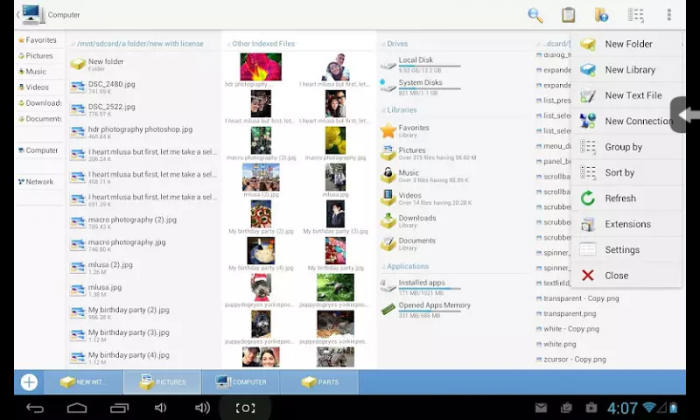Choose New Folder from the menu
700x420 pixels.
(628, 44)
